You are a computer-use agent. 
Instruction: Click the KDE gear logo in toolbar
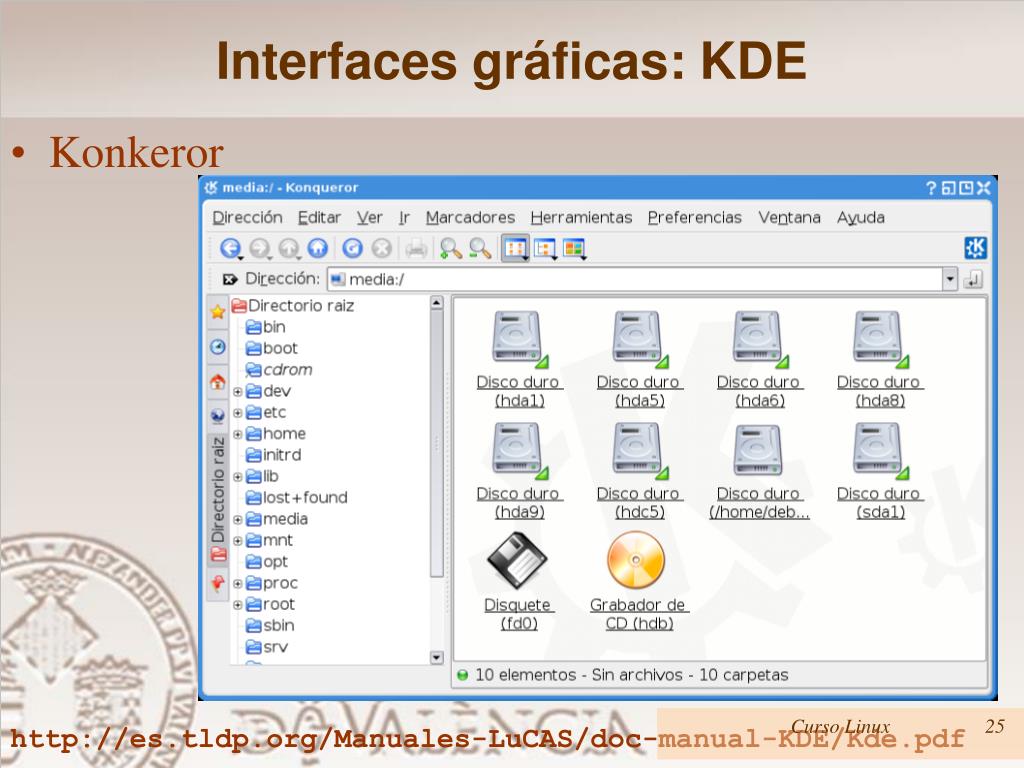coord(975,248)
